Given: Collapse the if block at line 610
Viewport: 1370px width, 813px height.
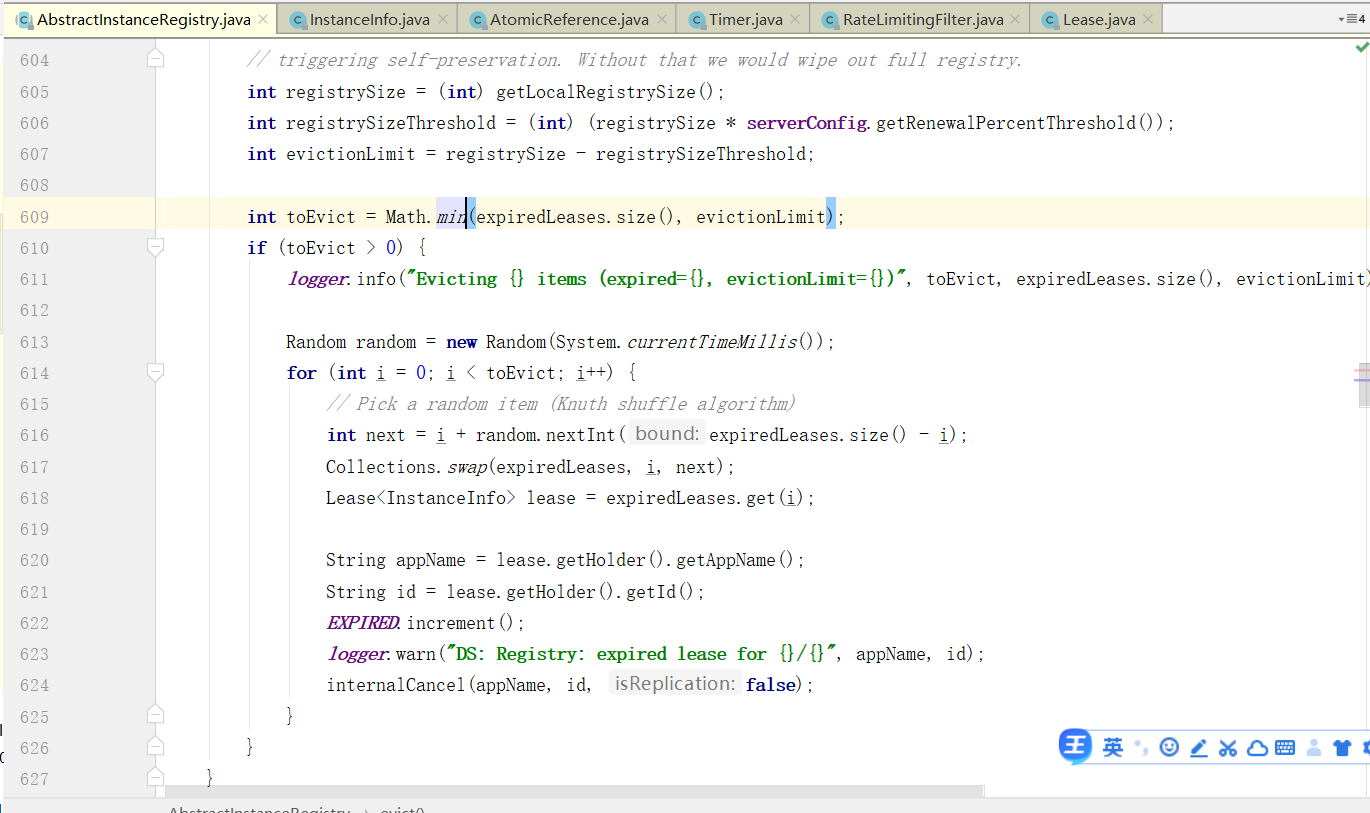Looking at the screenshot, I should [x=155, y=247].
